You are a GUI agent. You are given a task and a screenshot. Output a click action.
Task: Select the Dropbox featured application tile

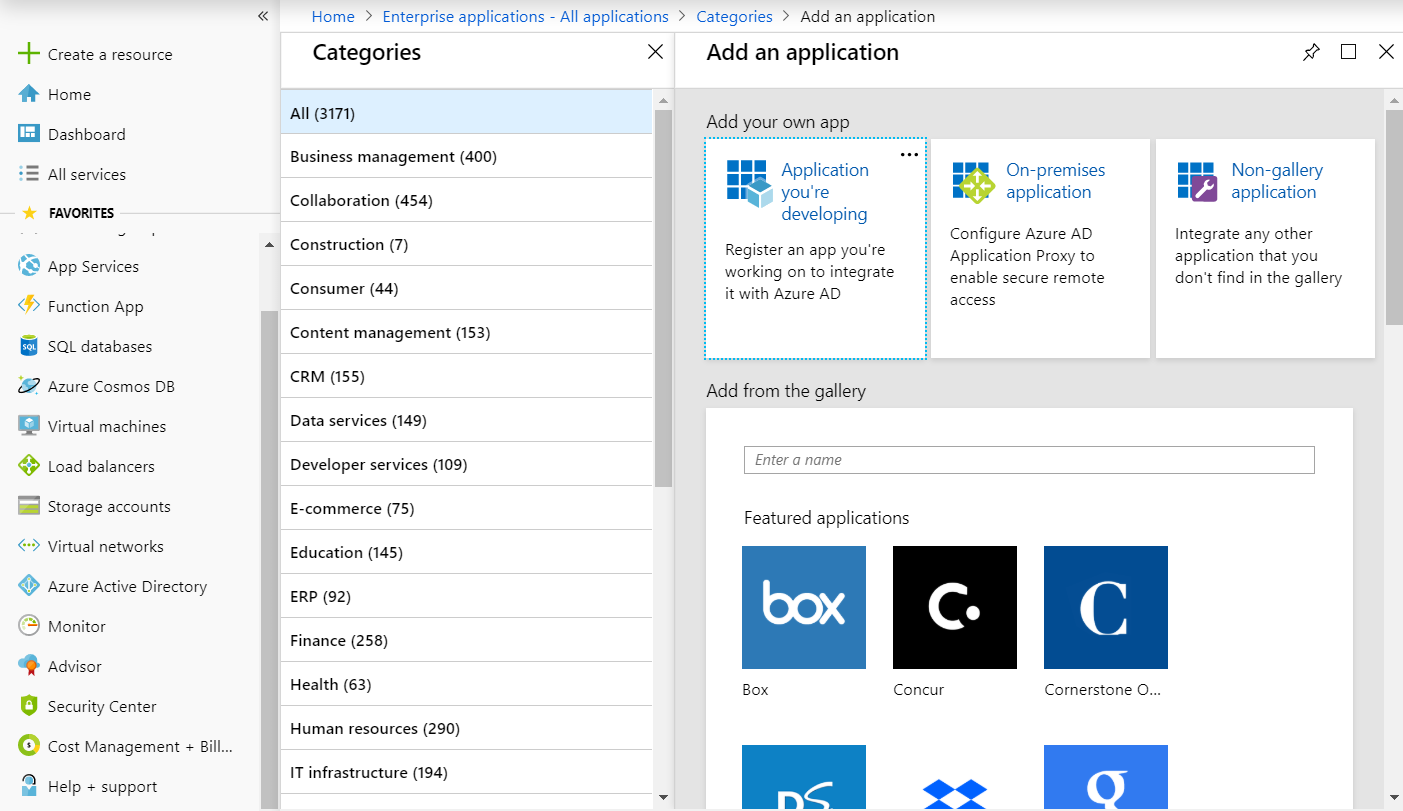(x=955, y=777)
